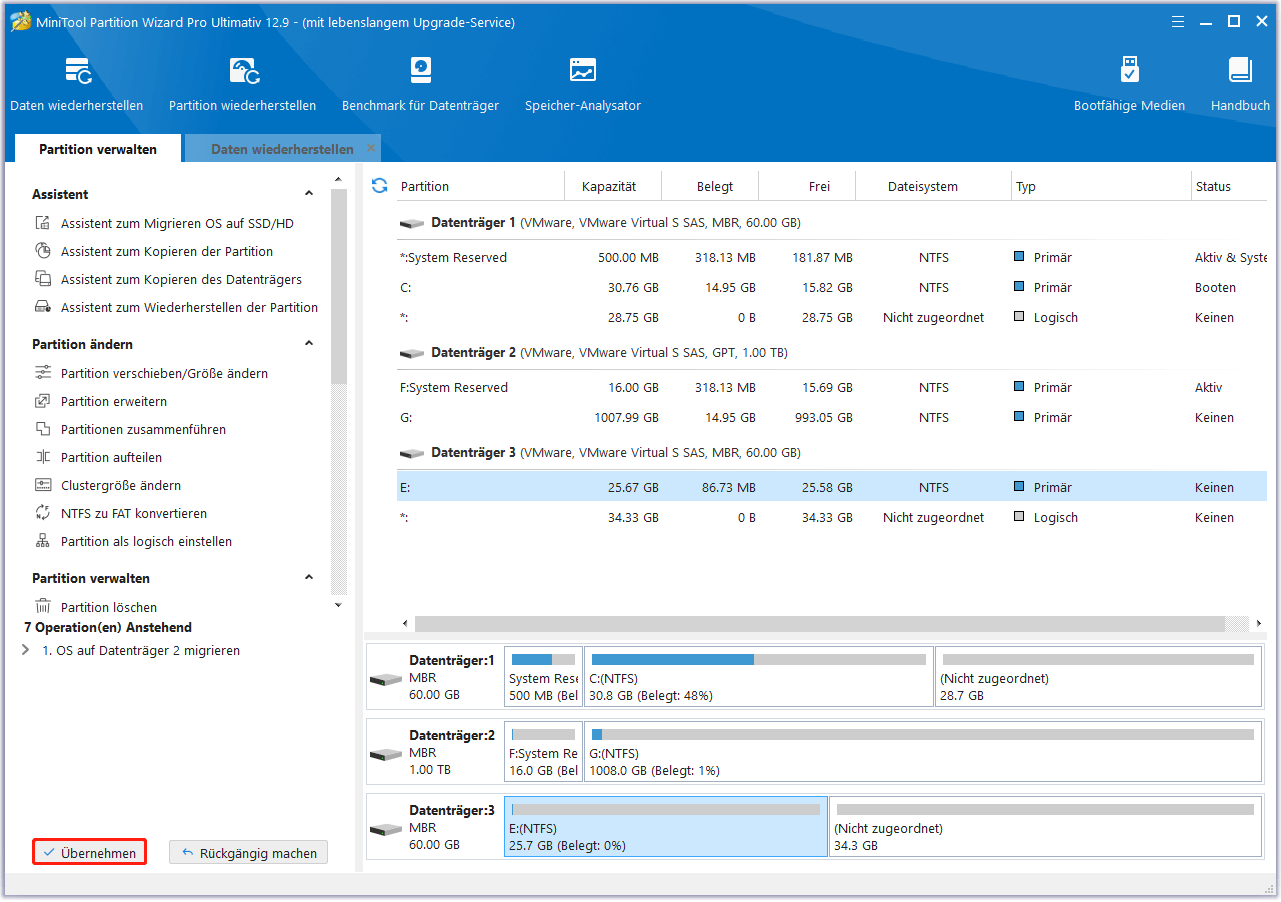The height and width of the screenshot is (902, 1281).
Task: Select E:(NTFS) block in disk map
Action: click(x=666, y=827)
